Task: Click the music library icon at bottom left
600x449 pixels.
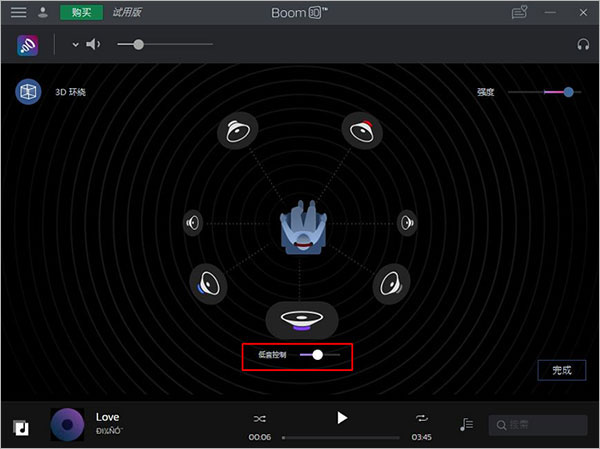Action: [21, 428]
